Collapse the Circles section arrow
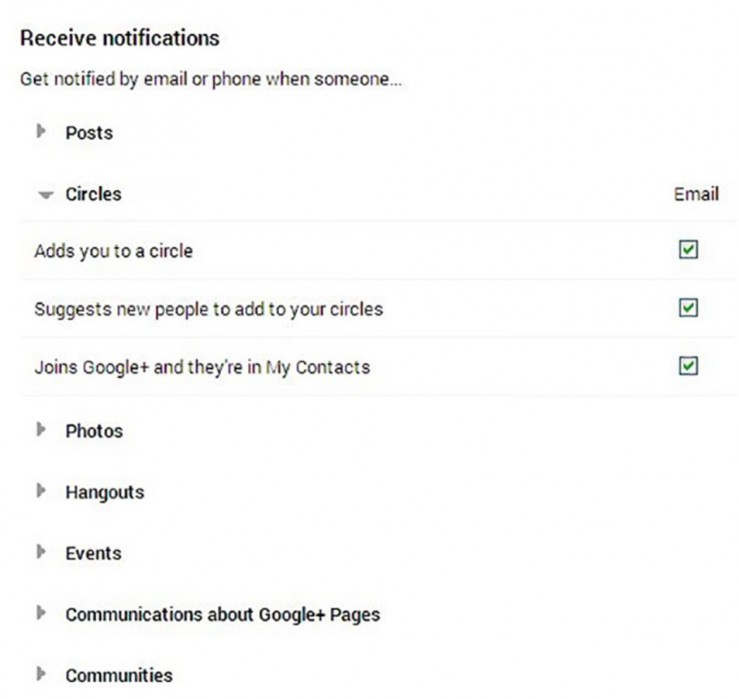The image size is (739, 699). pyautogui.click(x=46, y=195)
